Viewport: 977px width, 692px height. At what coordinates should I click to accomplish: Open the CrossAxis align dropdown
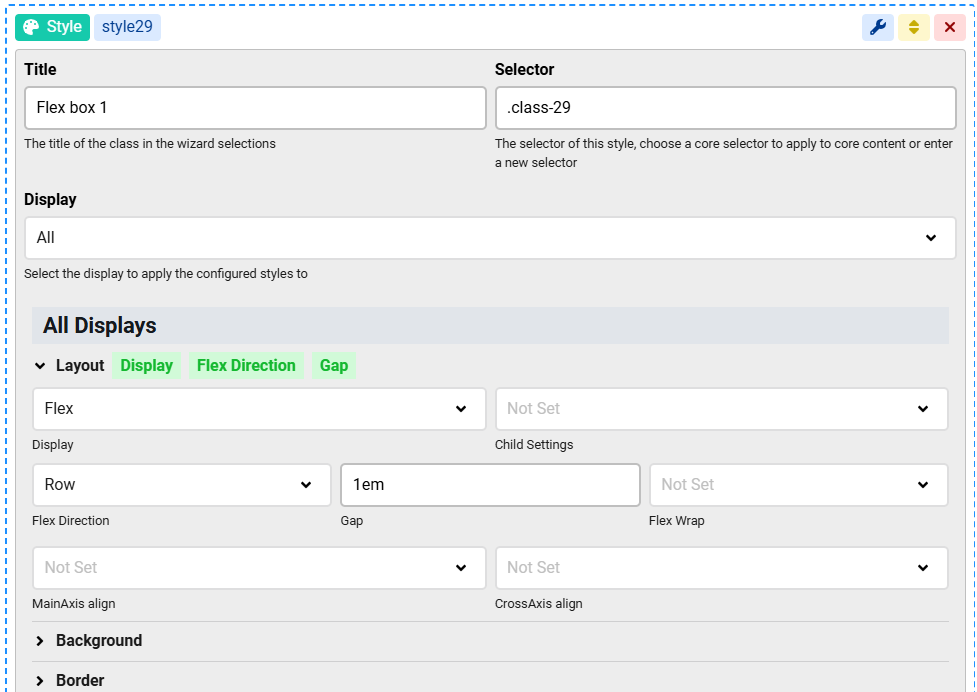(721, 568)
